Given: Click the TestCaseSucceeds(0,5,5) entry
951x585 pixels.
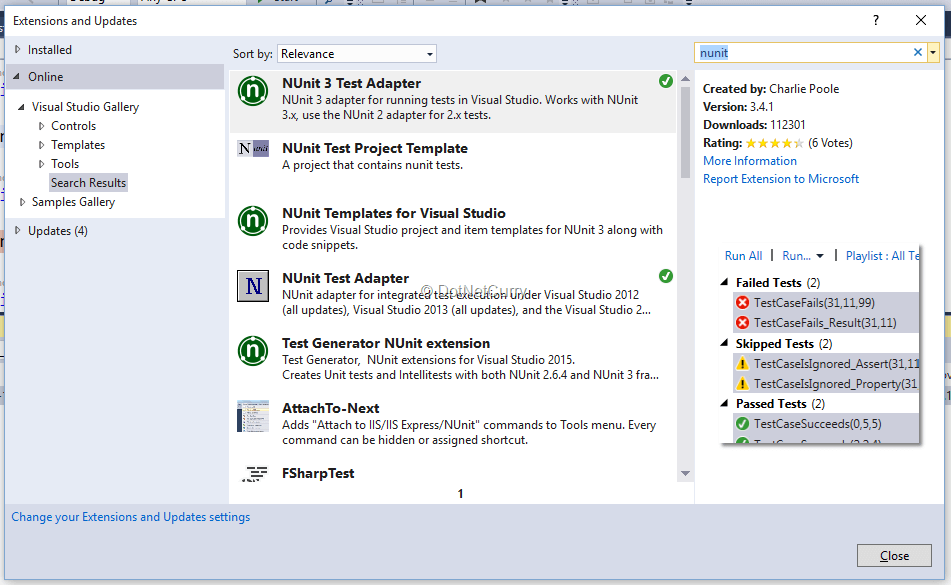Looking at the screenshot, I should click(x=818, y=424).
